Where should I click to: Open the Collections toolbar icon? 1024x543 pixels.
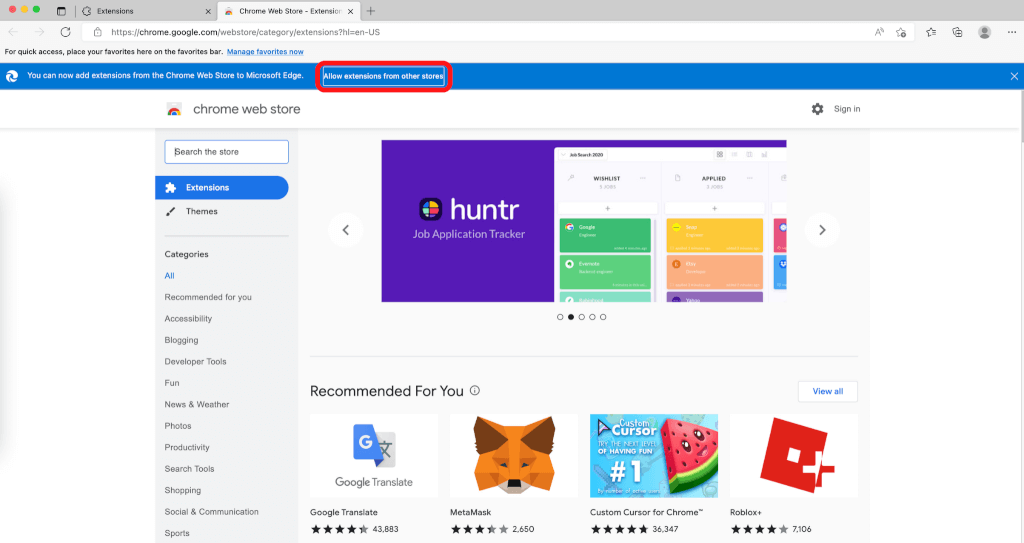[957, 32]
